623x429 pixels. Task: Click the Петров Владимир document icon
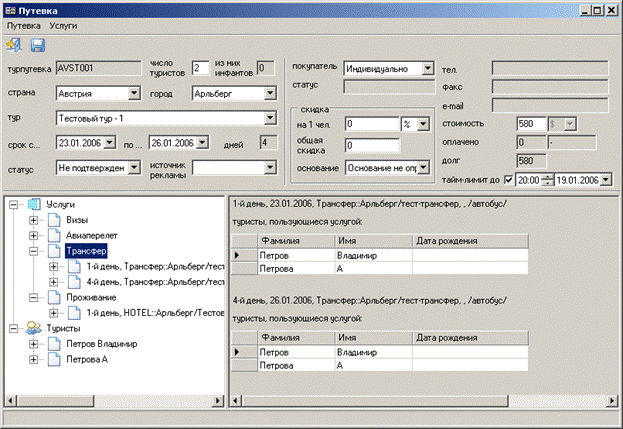pyautogui.click(x=54, y=344)
